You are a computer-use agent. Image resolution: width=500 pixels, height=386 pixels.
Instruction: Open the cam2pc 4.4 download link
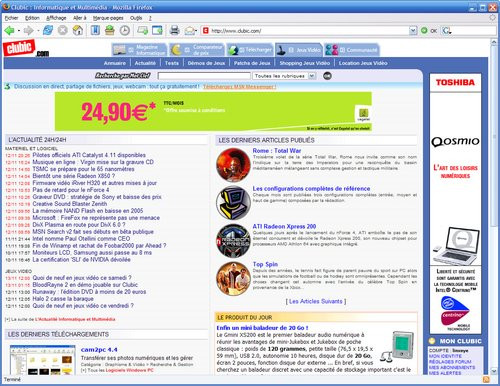point(99,350)
